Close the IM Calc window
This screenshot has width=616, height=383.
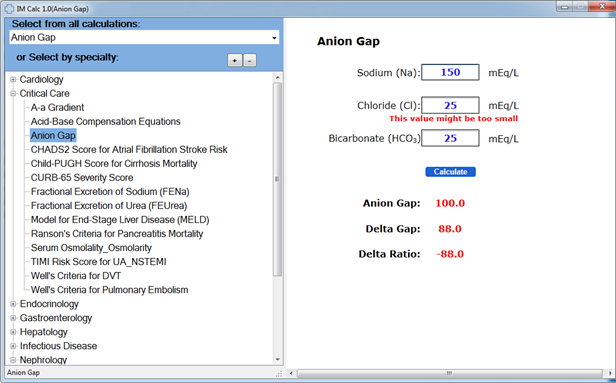click(601, 6)
